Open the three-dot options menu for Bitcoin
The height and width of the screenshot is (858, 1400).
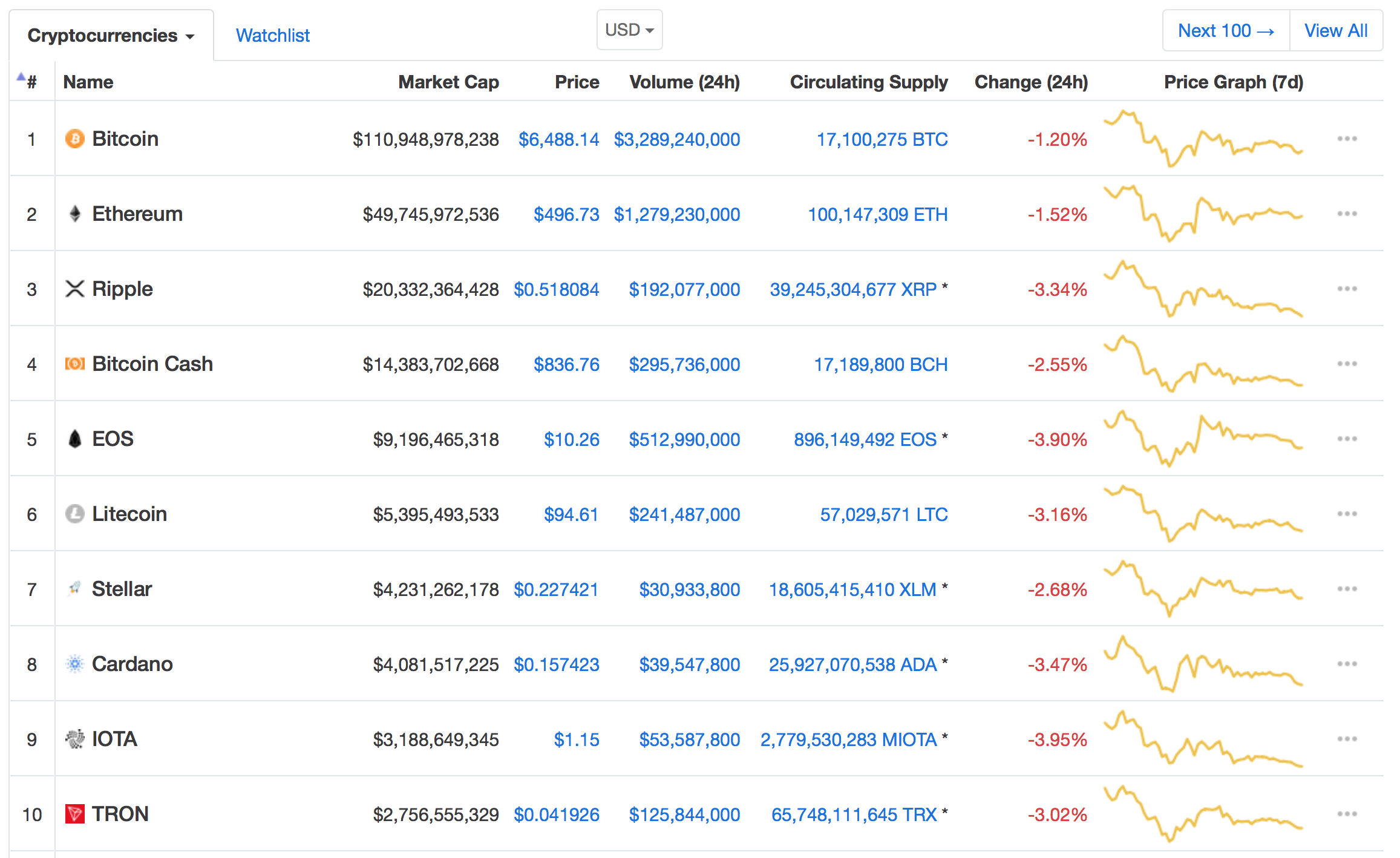pos(1347,139)
